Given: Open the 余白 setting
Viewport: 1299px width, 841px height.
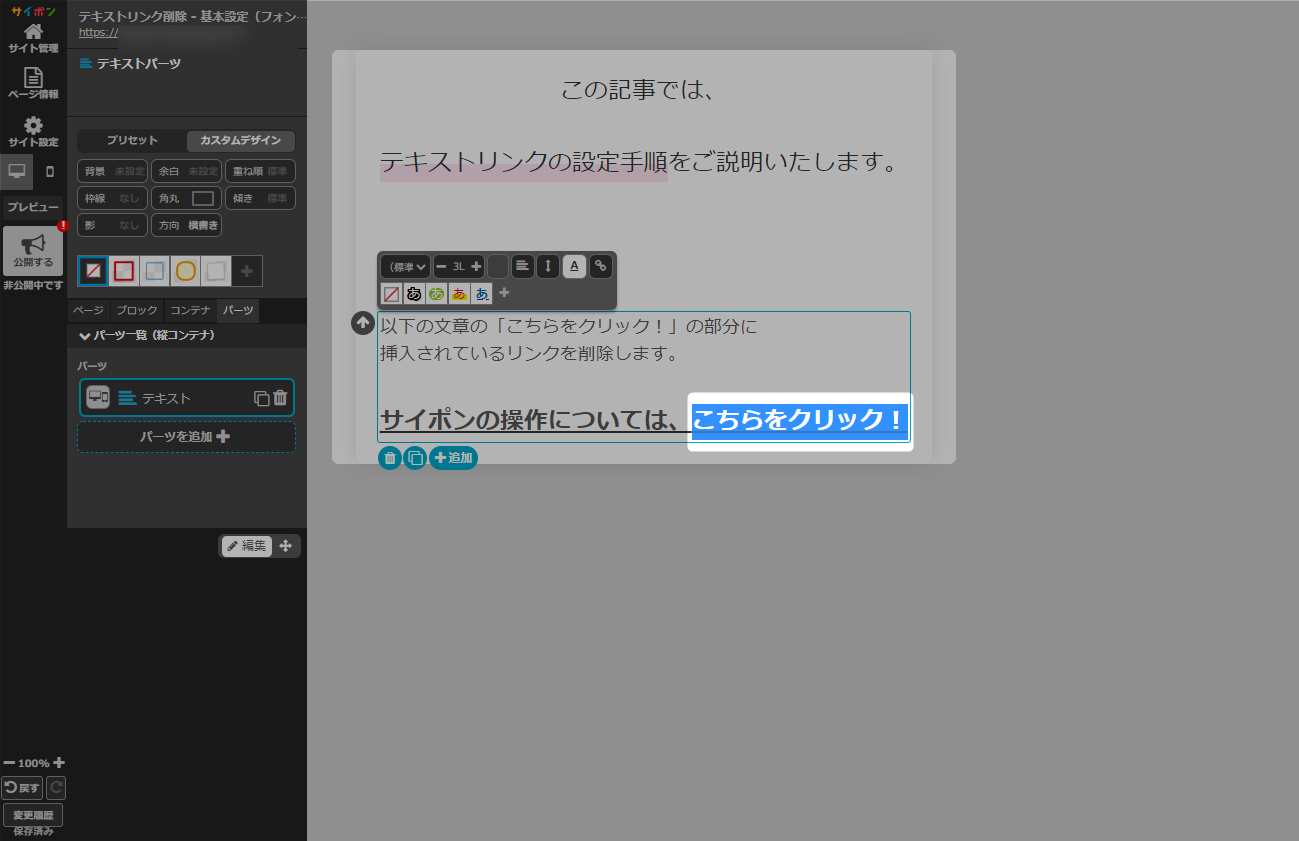Looking at the screenshot, I should point(186,171).
